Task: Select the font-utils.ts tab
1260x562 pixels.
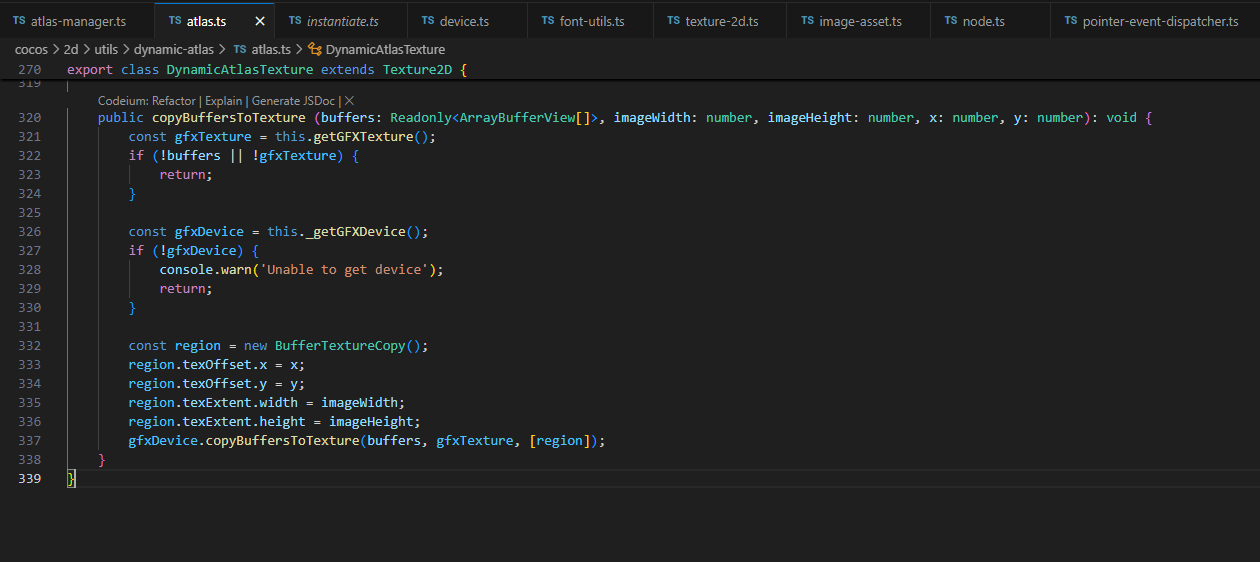Action: 590,21
